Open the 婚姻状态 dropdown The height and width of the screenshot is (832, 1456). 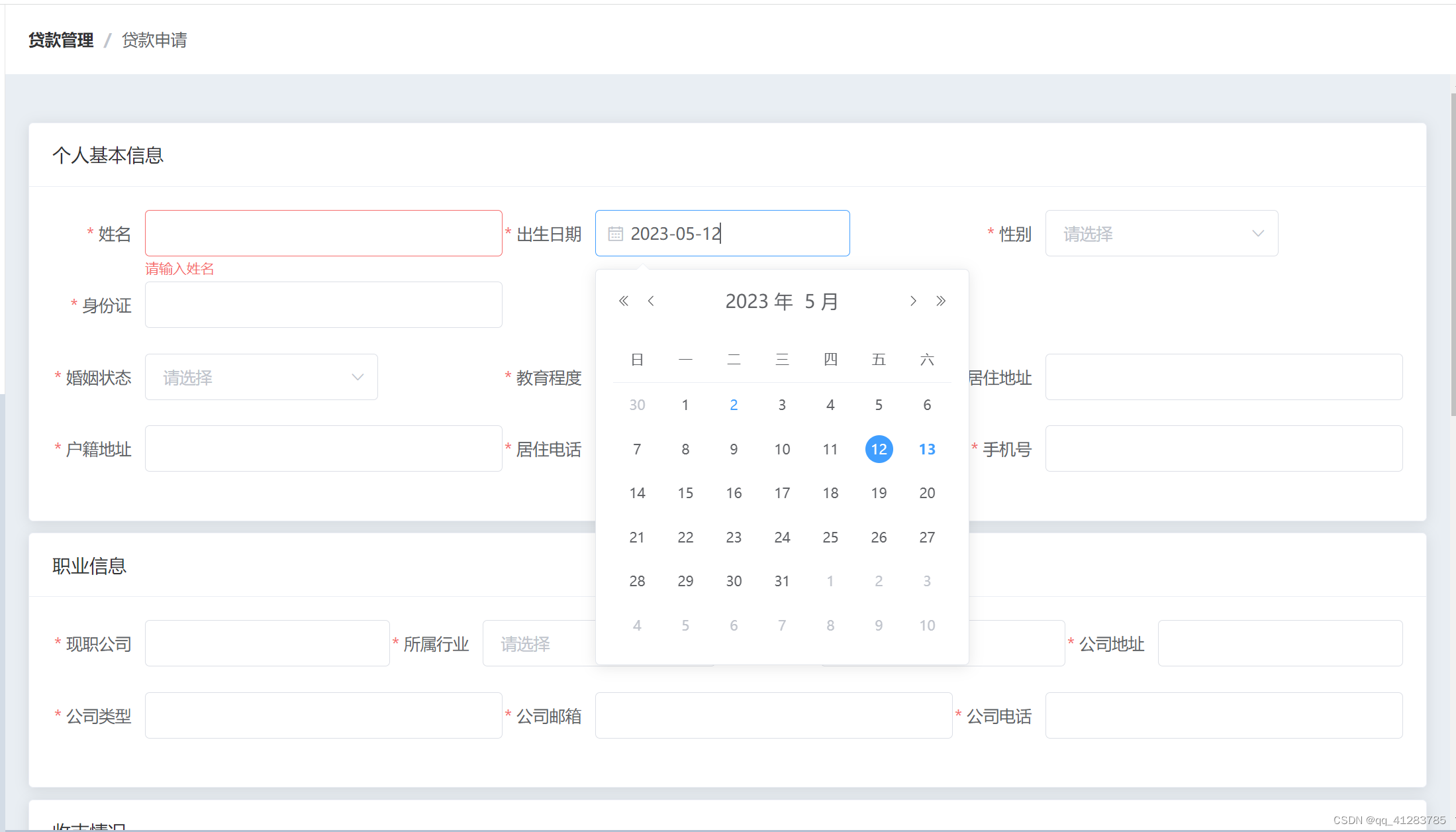coord(262,377)
